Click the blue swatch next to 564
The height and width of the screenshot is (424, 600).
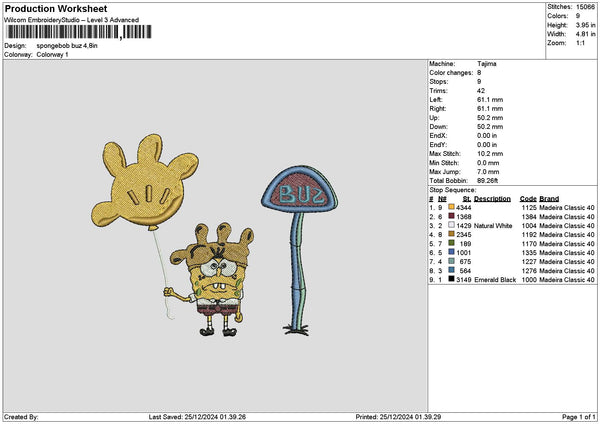[x=451, y=270]
